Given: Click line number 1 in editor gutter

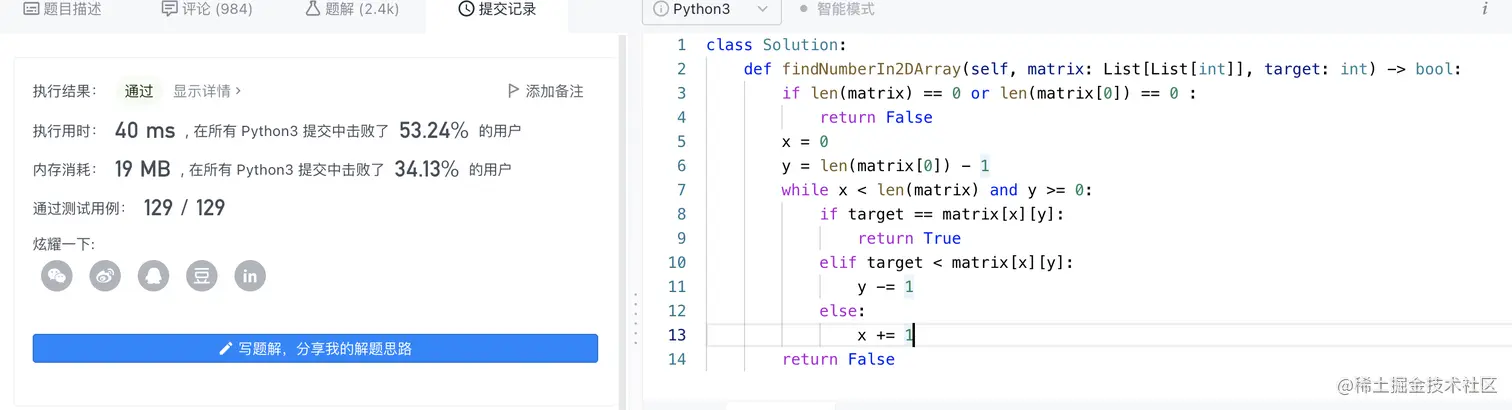Looking at the screenshot, I should tap(681, 45).
